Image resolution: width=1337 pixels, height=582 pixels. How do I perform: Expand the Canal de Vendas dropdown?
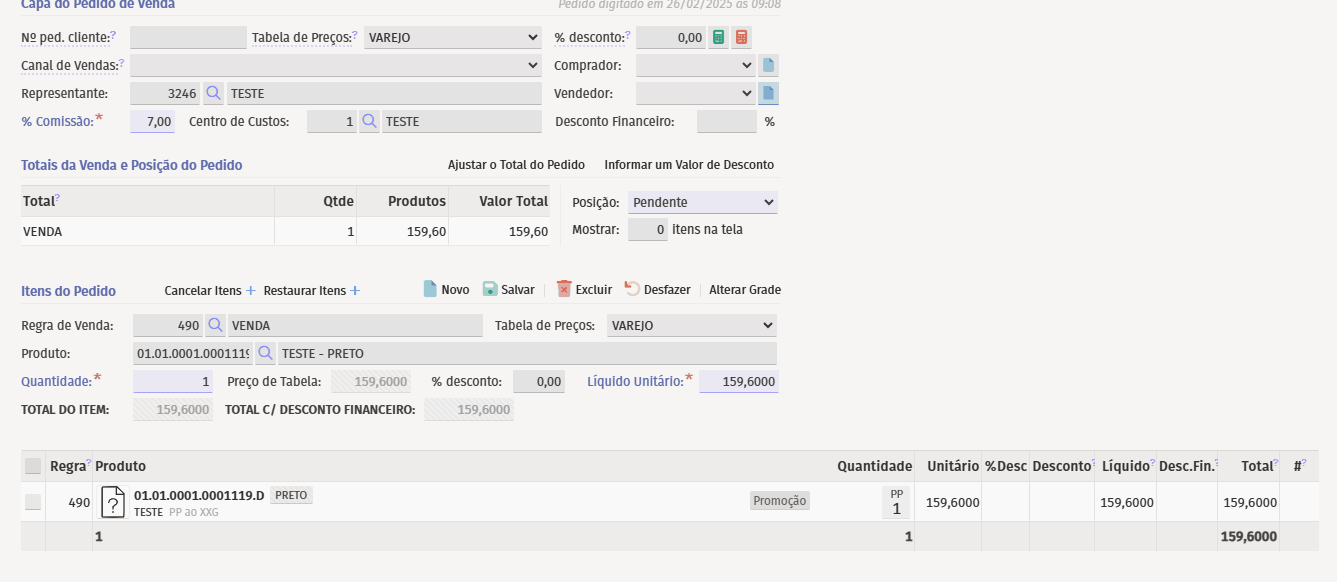[x=335, y=66]
